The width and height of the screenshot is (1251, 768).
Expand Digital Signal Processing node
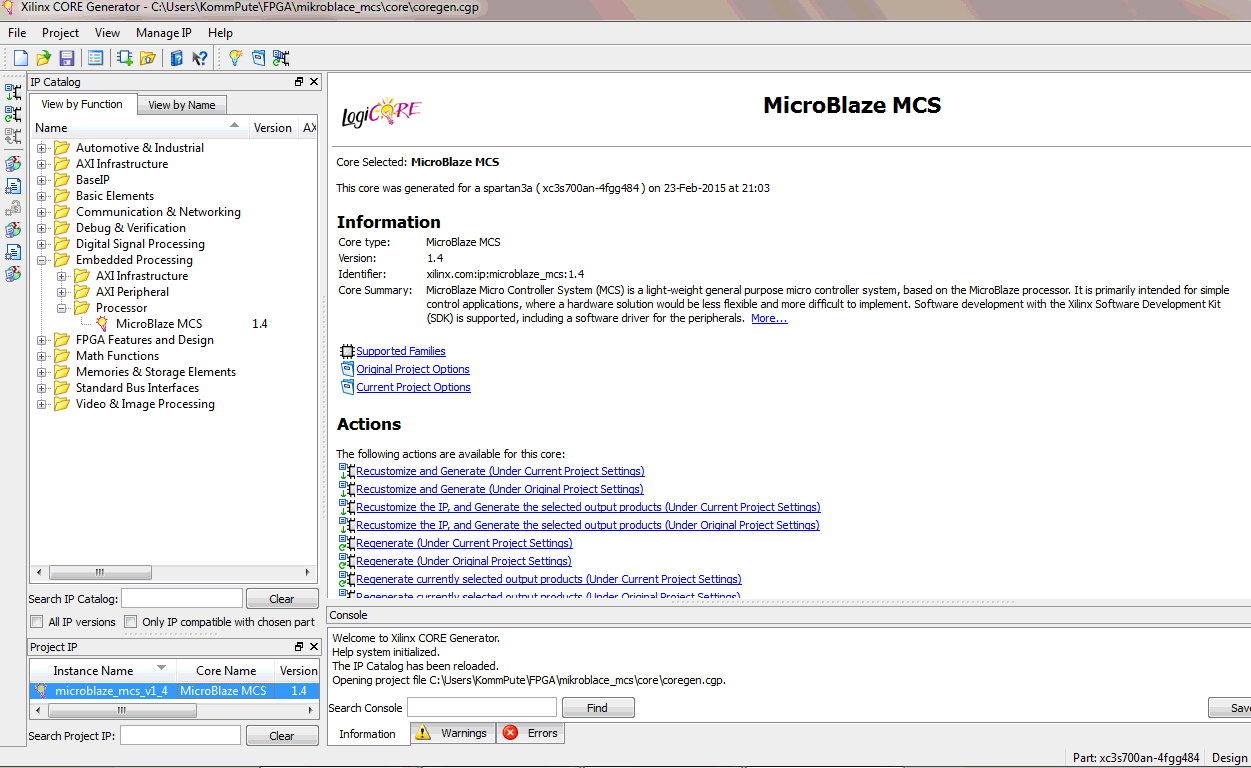[x=42, y=244]
